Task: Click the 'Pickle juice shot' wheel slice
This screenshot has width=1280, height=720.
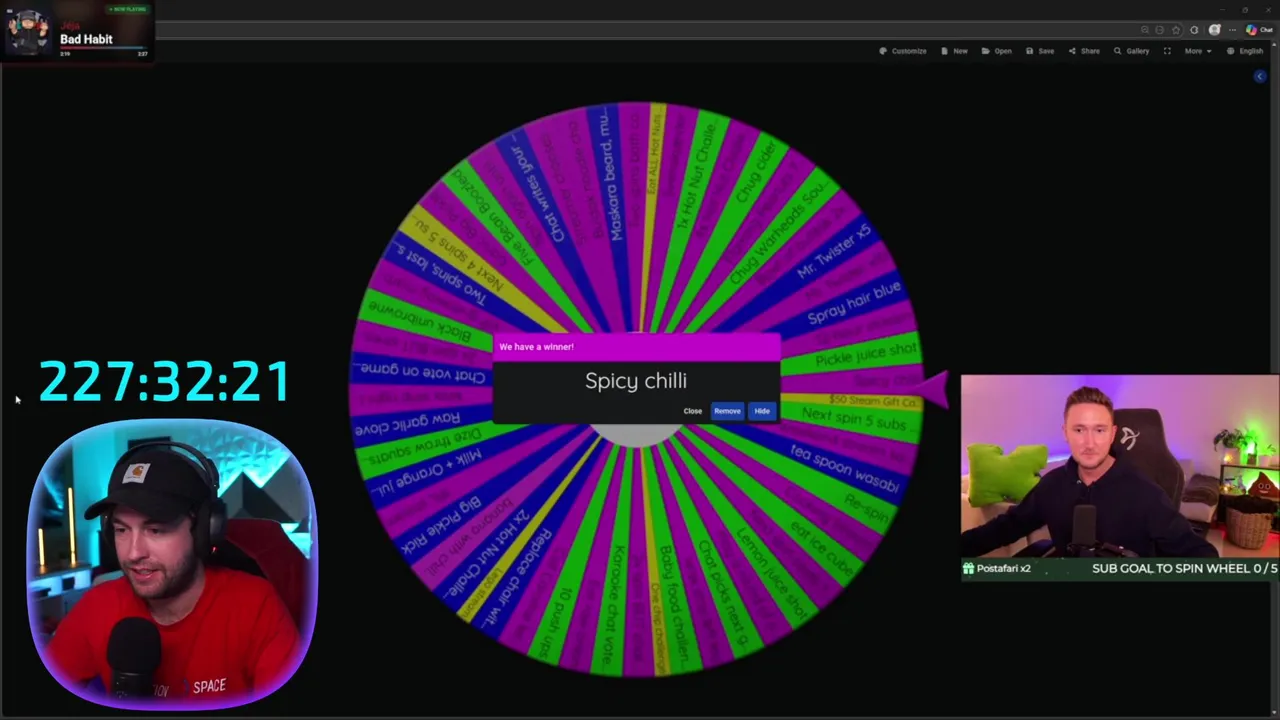Action: (865, 354)
